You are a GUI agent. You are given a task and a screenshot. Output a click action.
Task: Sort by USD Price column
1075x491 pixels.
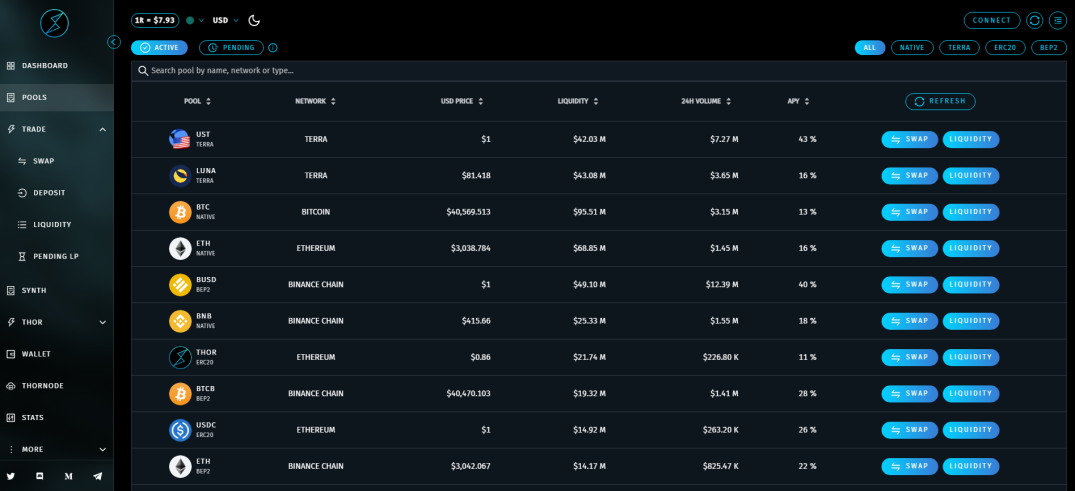[462, 101]
